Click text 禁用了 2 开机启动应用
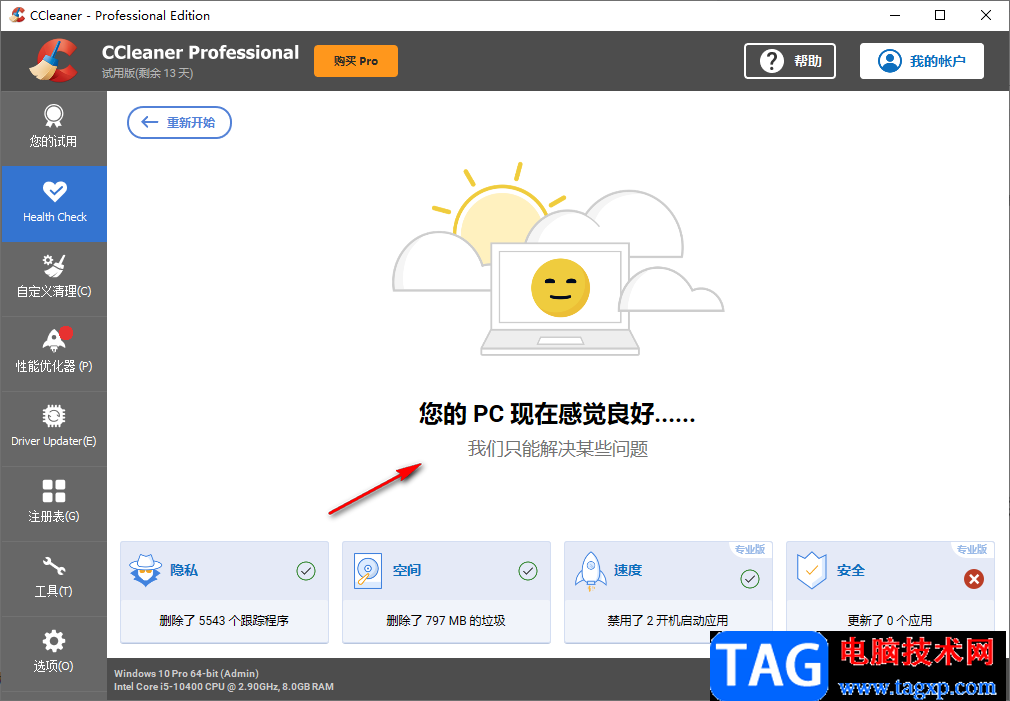This screenshot has width=1010, height=701. point(667,620)
